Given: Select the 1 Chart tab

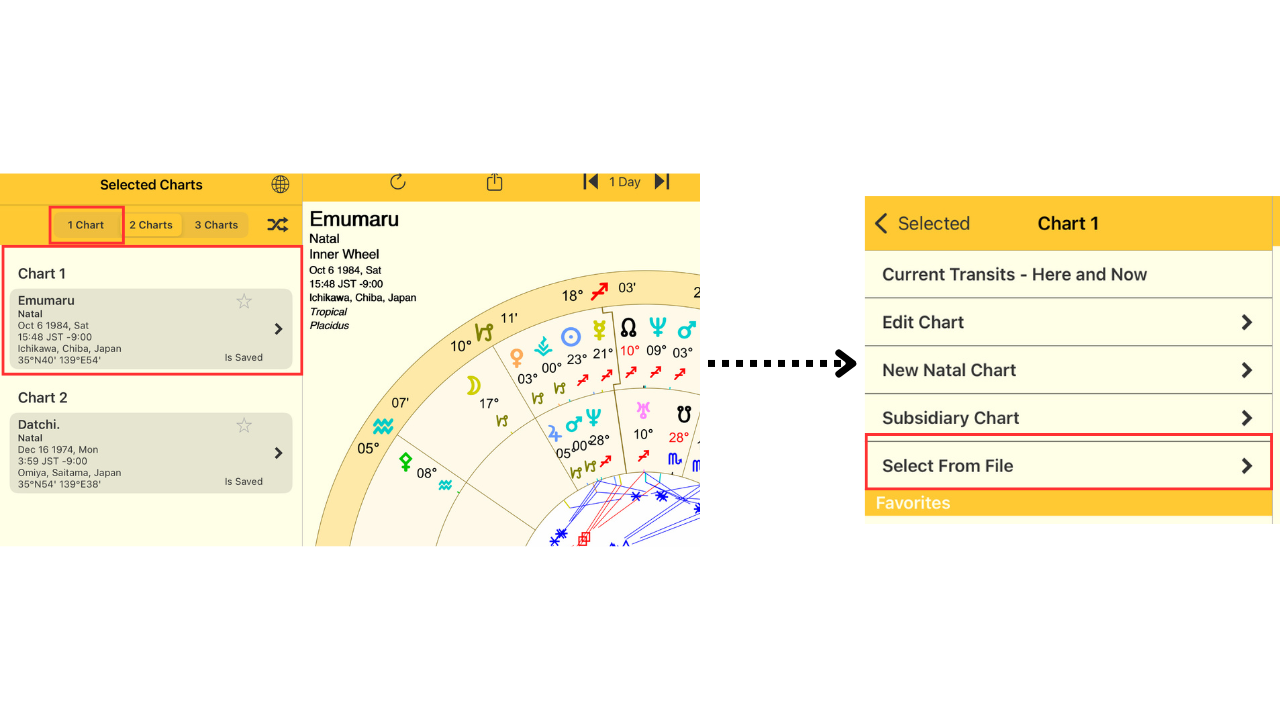Looking at the screenshot, I should [x=86, y=225].
